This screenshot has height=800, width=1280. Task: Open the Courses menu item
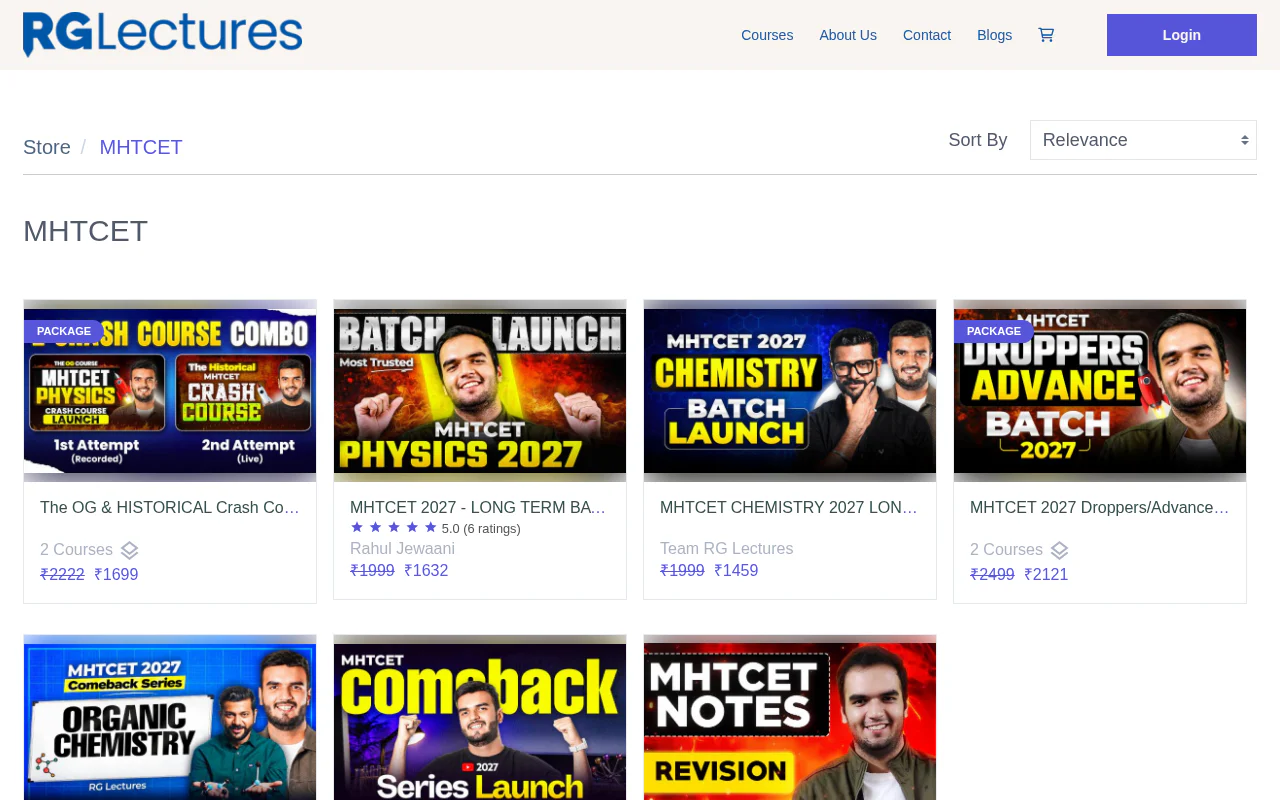click(767, 35)
